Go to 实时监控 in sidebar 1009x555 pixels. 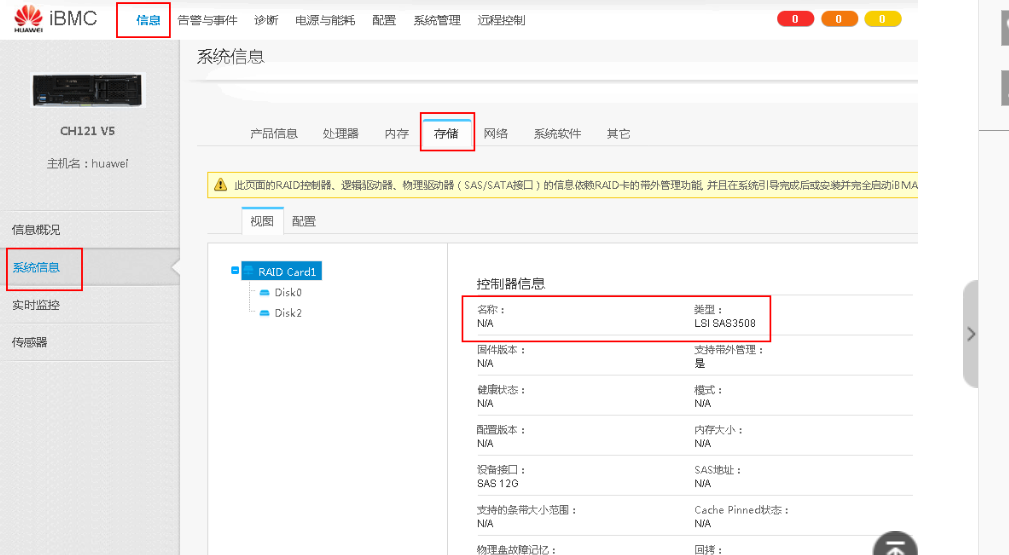36,305
